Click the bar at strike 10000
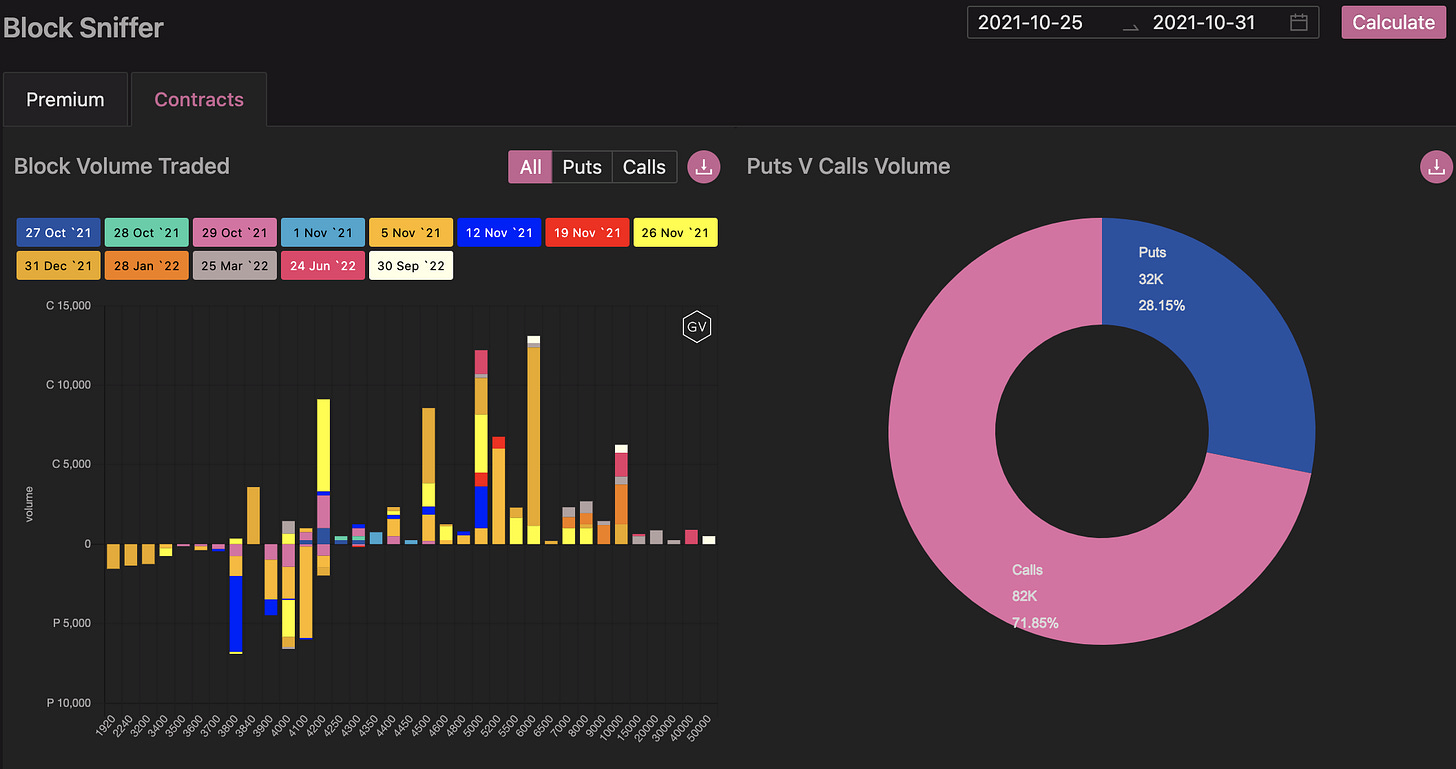Viewport: 1456px width, 769px height. click(x=621, y=494)
